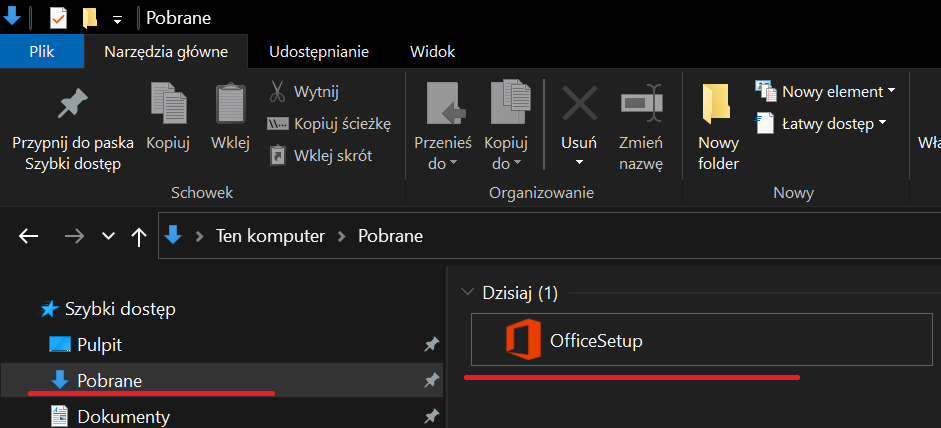Open the Plik menu tab
Viewport: 941px width, 428px height.
click(x=42, y=52)
